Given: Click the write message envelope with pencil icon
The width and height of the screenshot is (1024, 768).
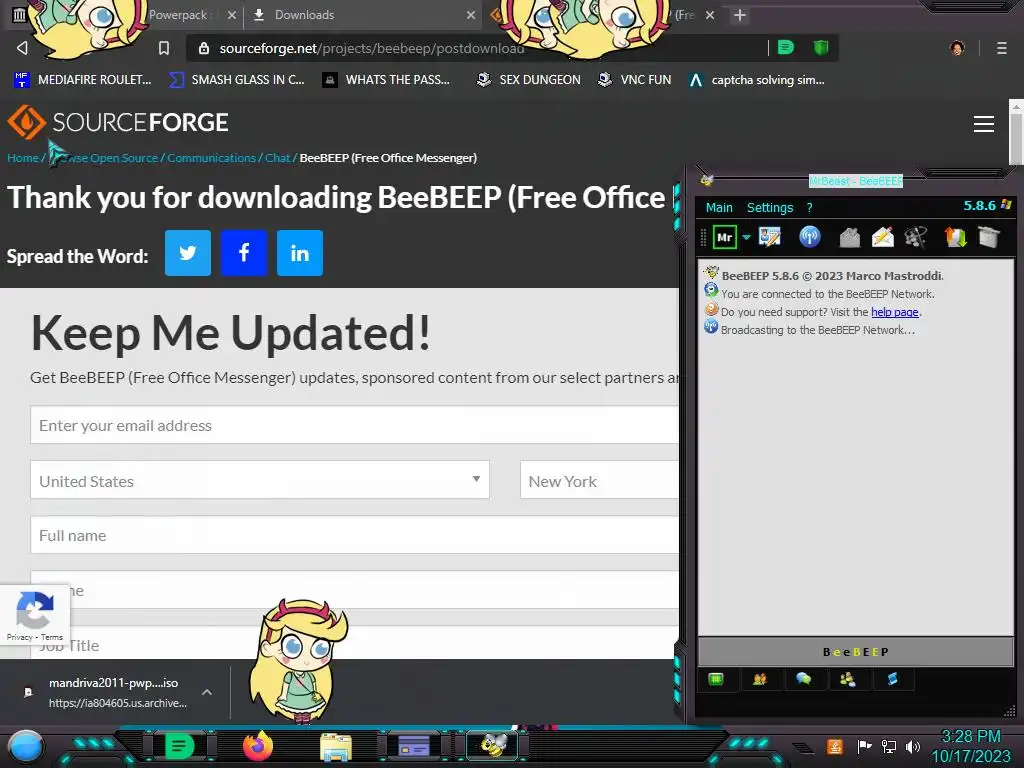Looking at the screenshot, I should 883,237.
